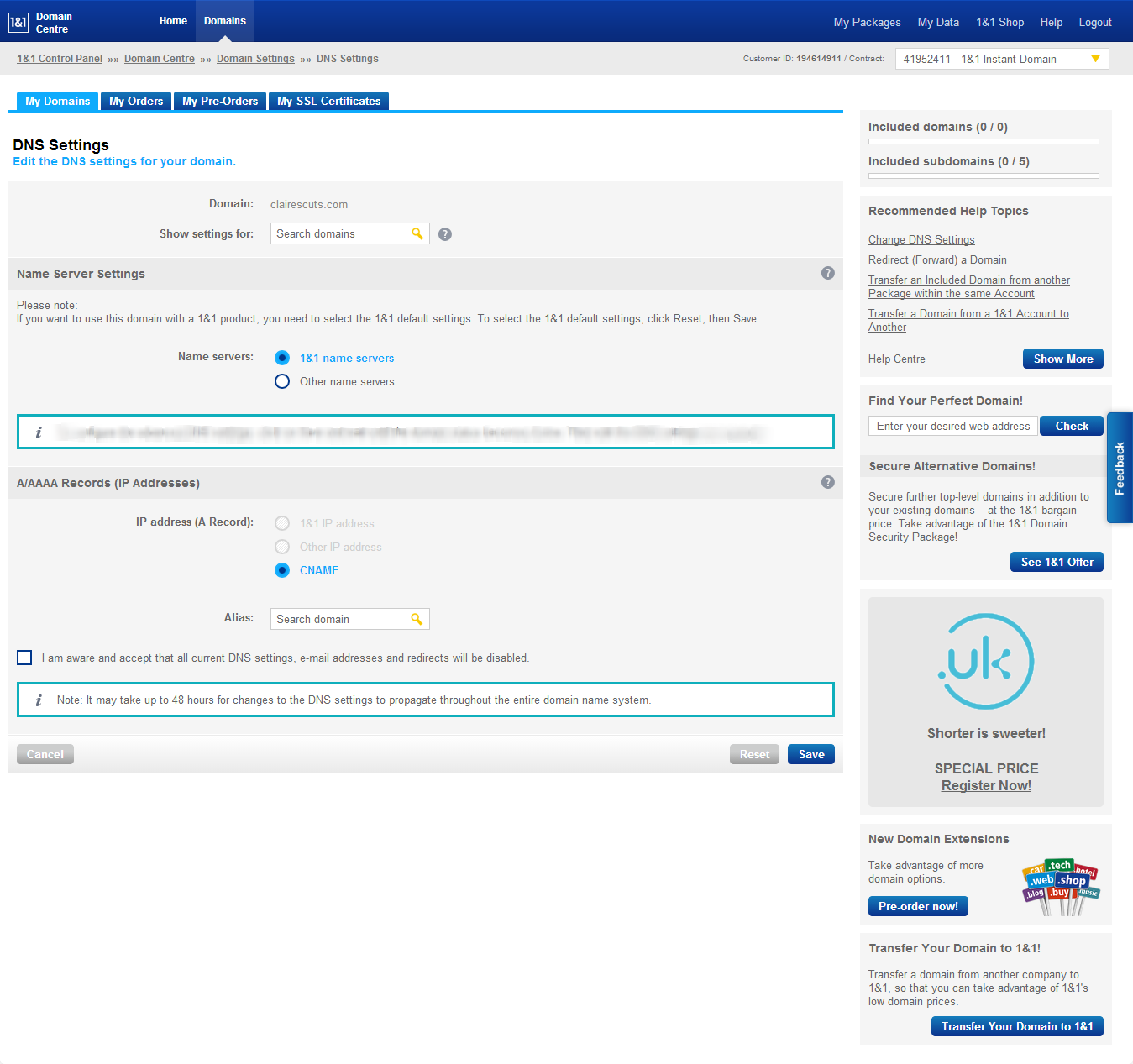Open the Domains menu in top navigation

225,21
